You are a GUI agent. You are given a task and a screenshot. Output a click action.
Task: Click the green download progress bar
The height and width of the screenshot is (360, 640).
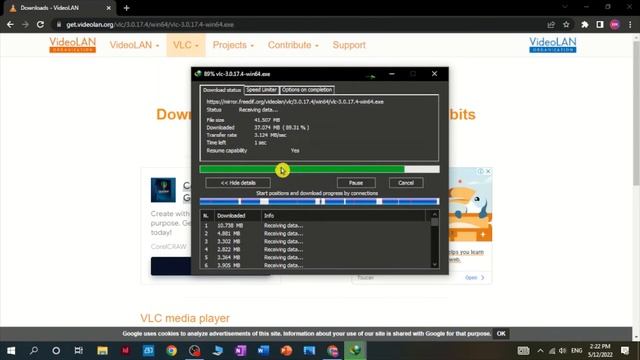[x=320, y=169]
